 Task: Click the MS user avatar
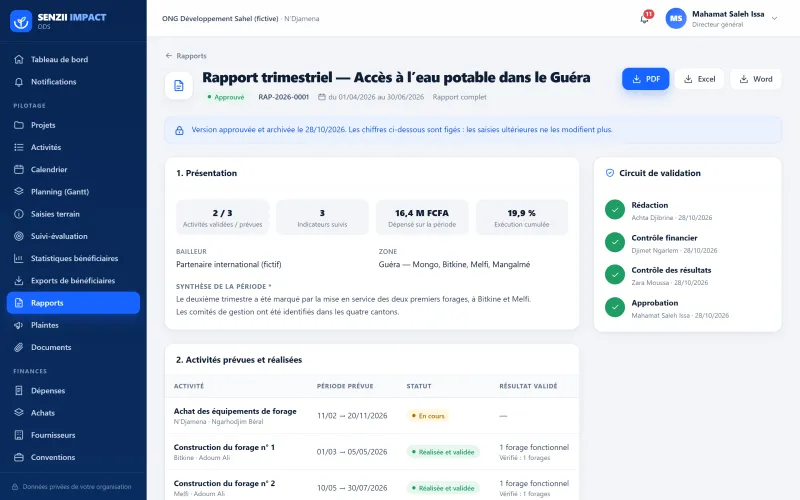point(676,18)
